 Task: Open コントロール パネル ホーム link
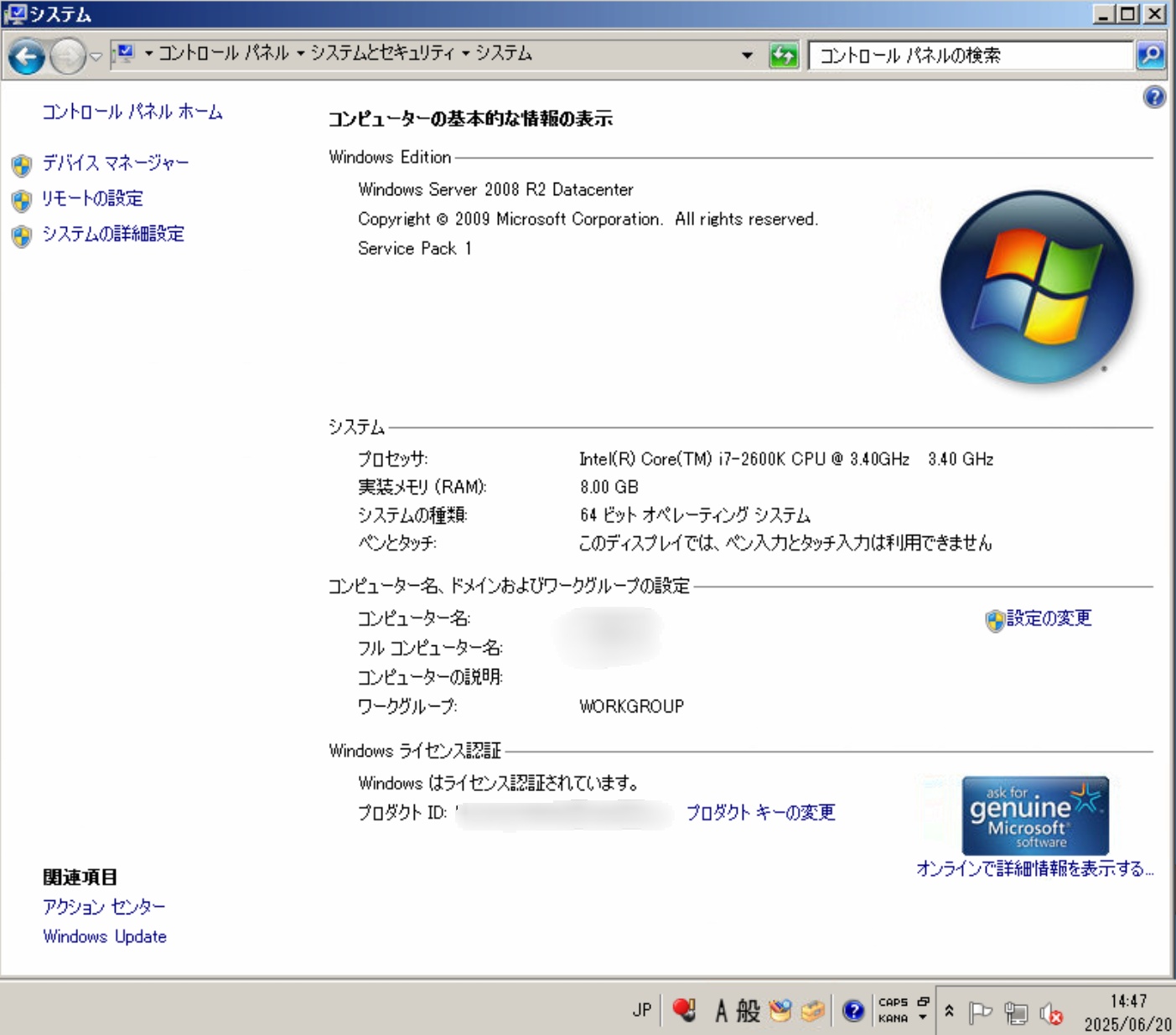132,111
